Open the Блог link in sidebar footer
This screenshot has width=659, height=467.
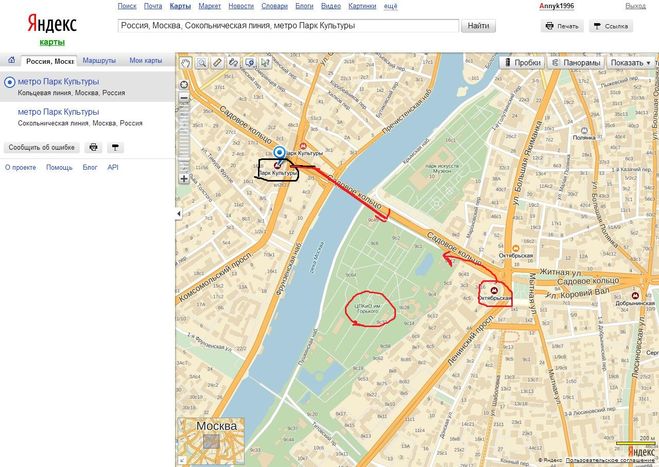(90, 167)
